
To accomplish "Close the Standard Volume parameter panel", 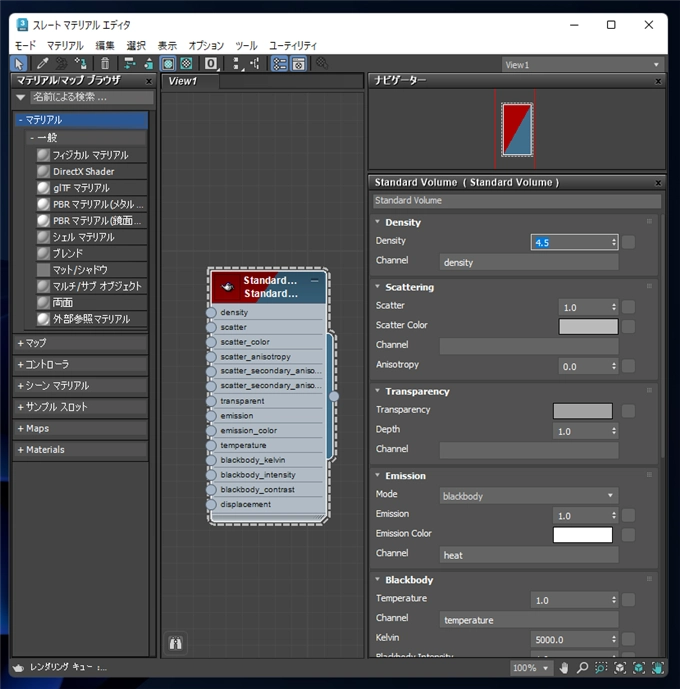I will pos(658,183).
